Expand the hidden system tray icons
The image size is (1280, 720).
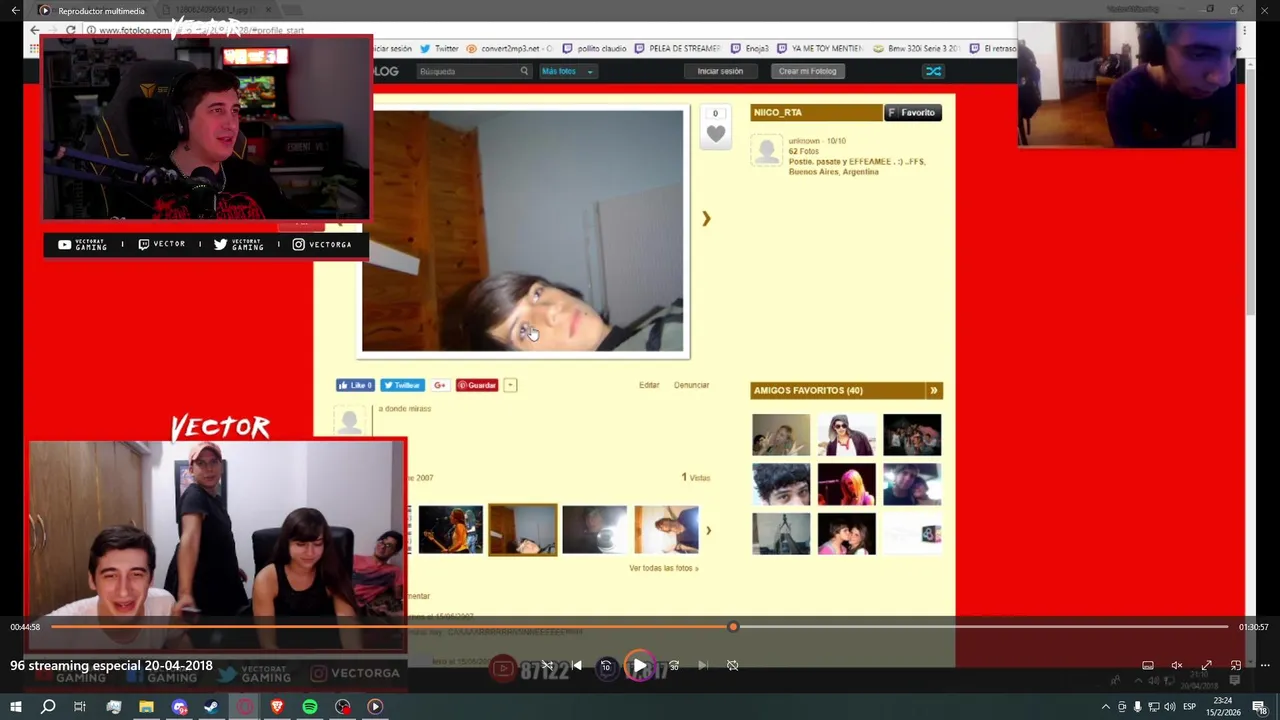coord(1105,707)
